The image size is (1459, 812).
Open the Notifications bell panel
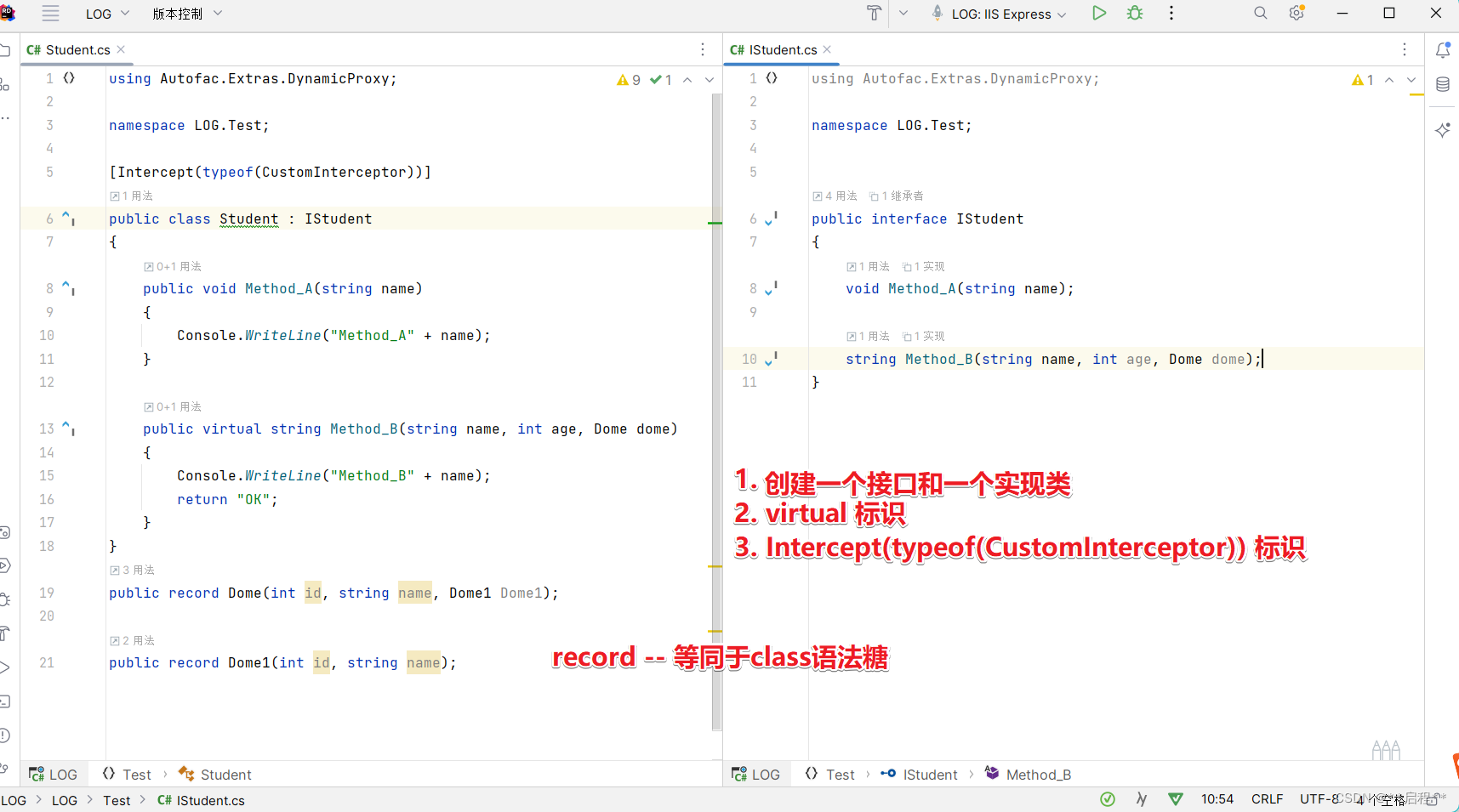1443,50
